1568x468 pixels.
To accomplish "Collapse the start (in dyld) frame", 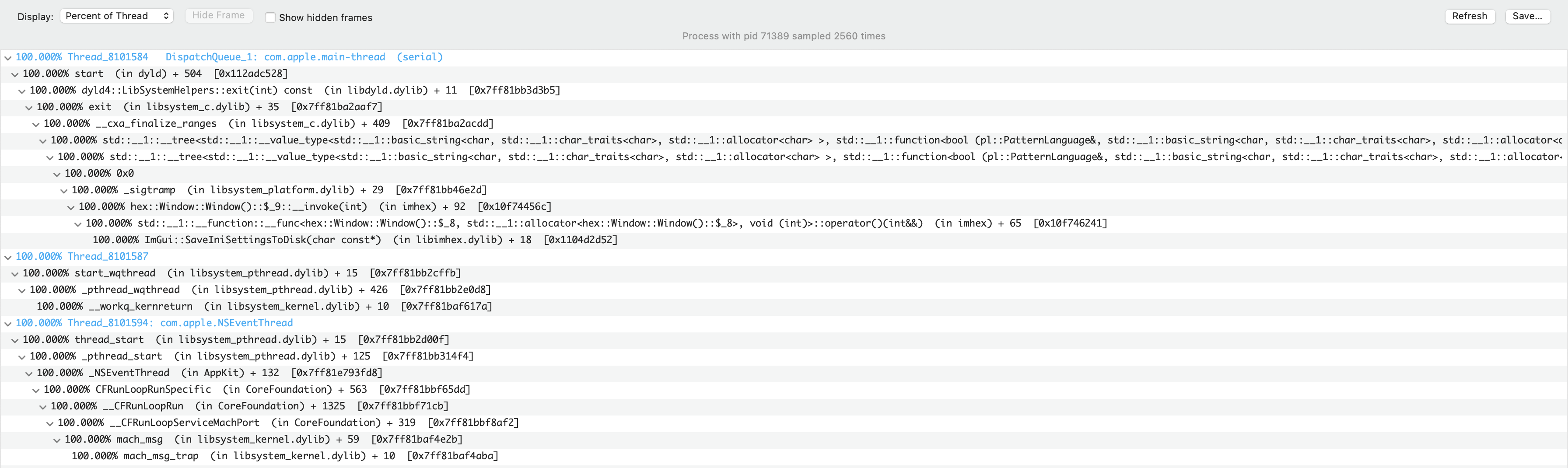I will pyautogui.click(x=14, y=73).
